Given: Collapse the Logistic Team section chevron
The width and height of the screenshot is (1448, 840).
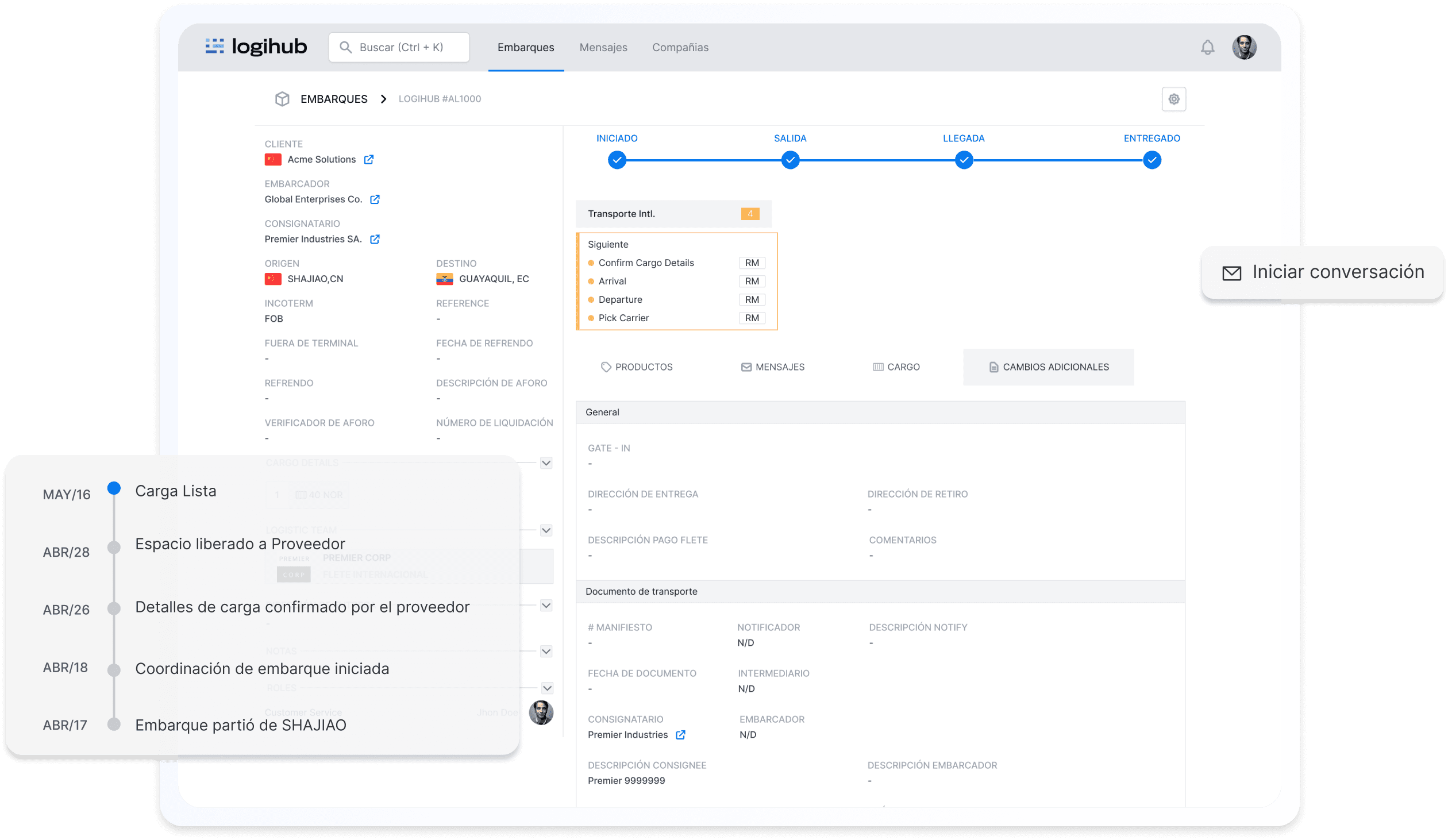Looking at the screenshot, I should [546, 530].
